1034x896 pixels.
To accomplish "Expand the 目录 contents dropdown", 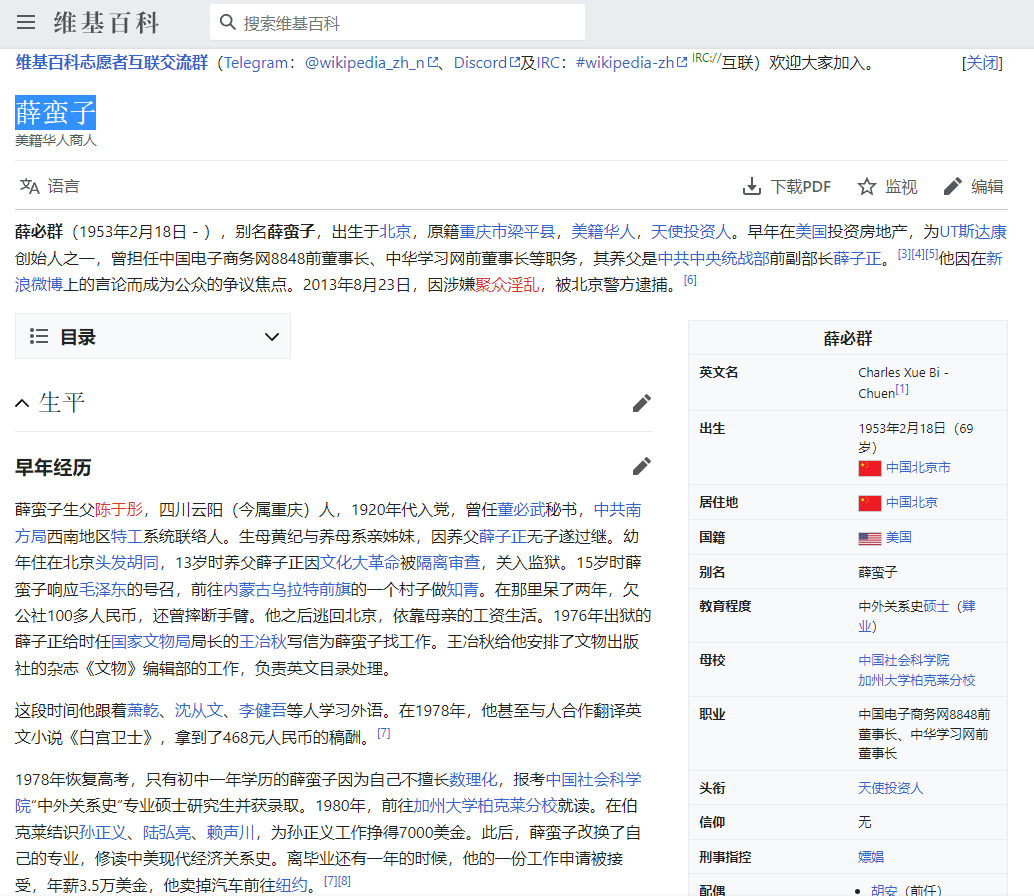I will (272, 337).
